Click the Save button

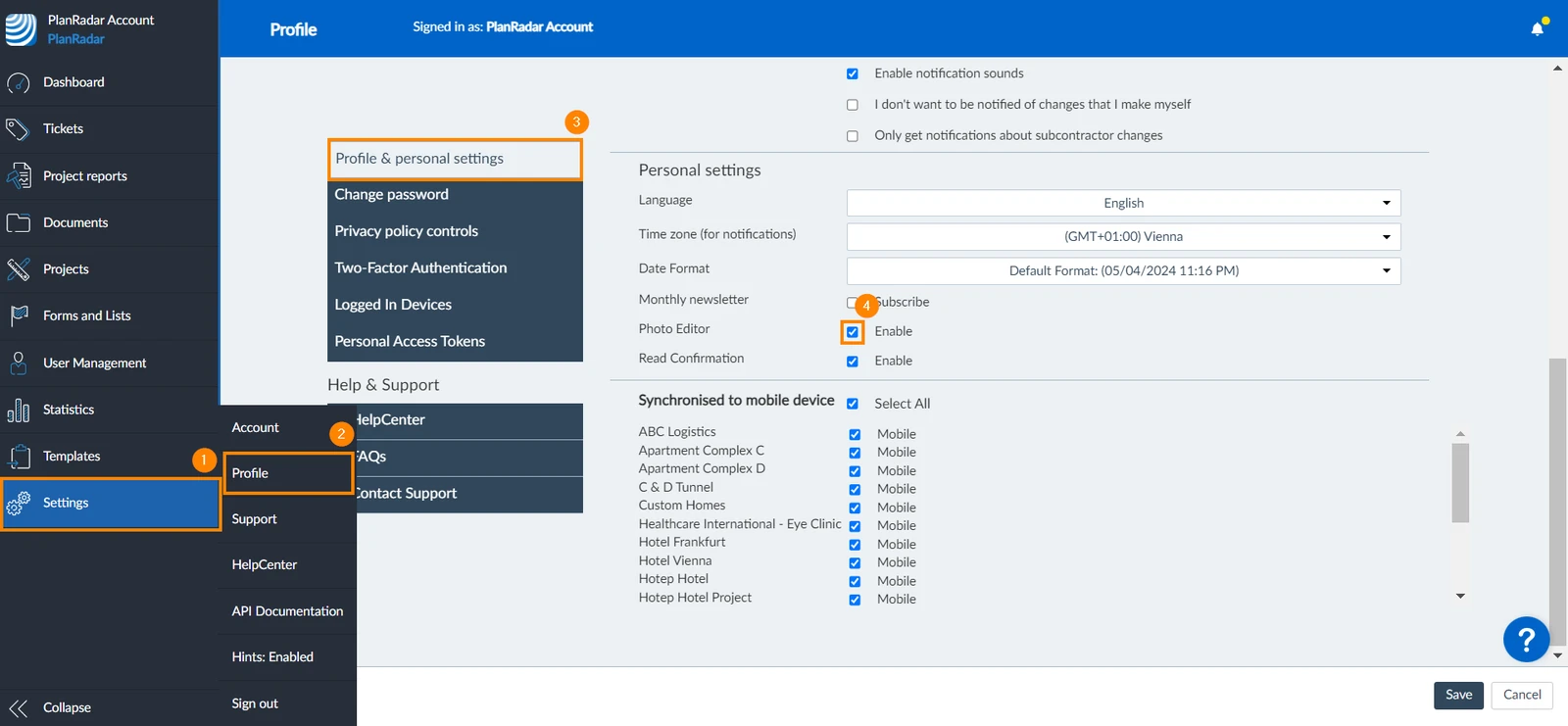coord(1458,695)
